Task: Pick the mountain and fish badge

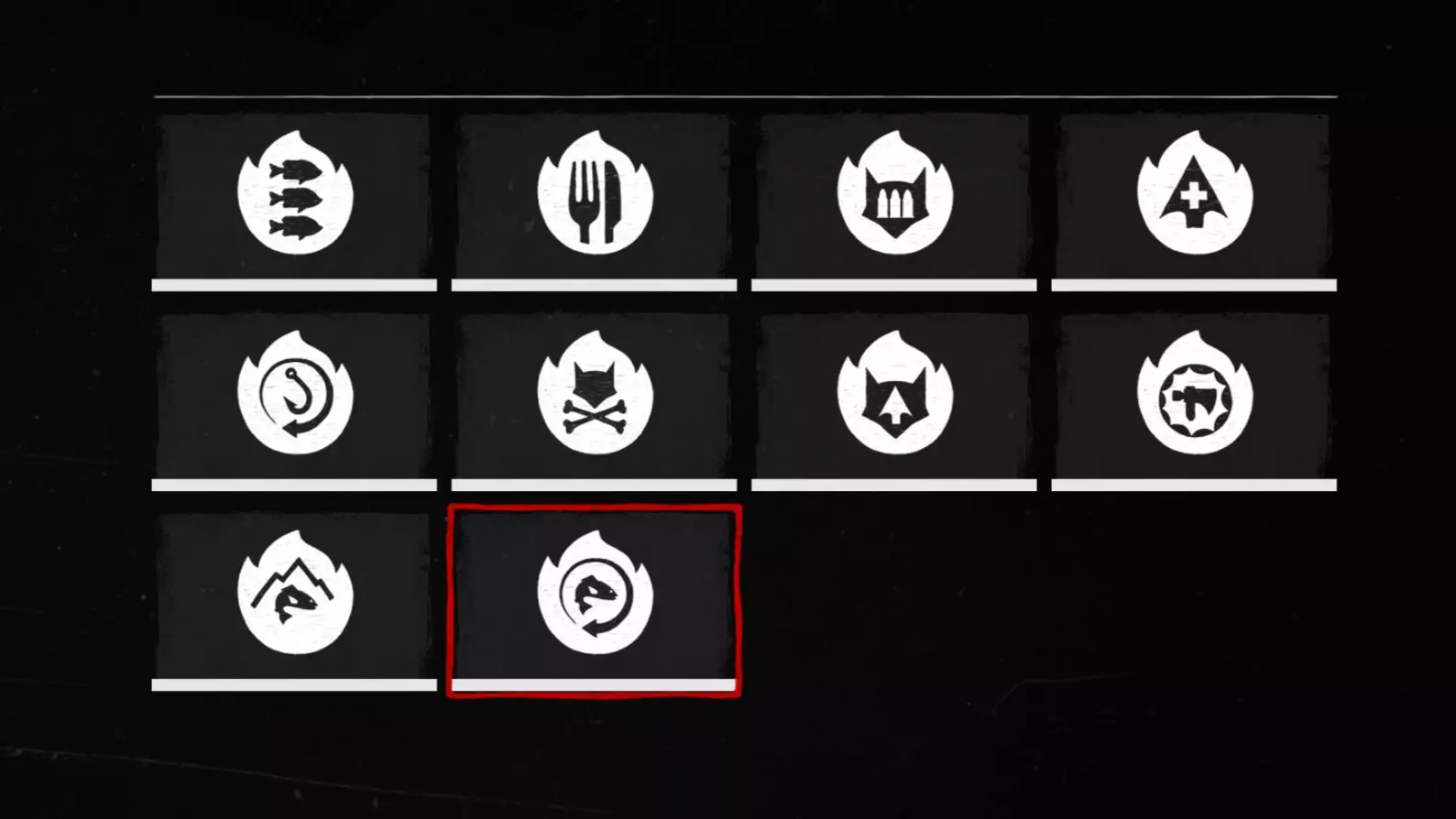Action: (295, 593)
